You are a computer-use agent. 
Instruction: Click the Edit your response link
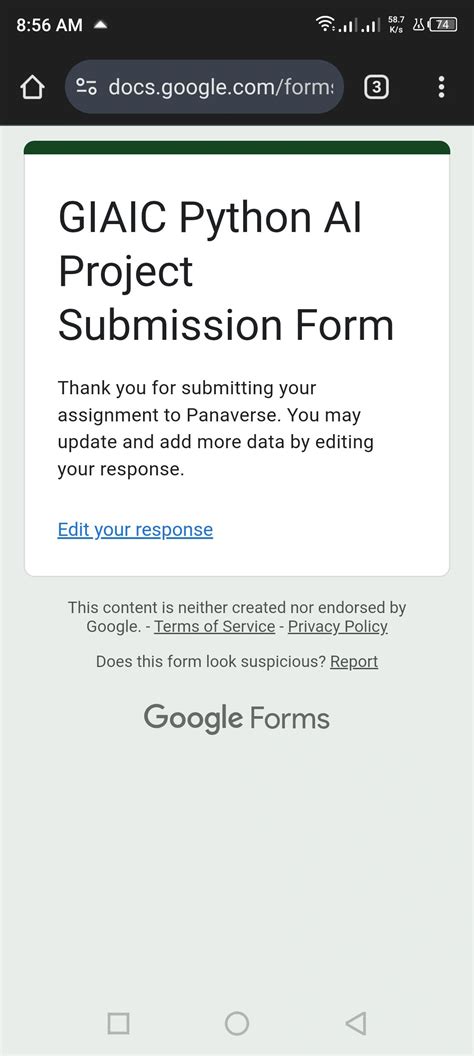pos(135,529)
